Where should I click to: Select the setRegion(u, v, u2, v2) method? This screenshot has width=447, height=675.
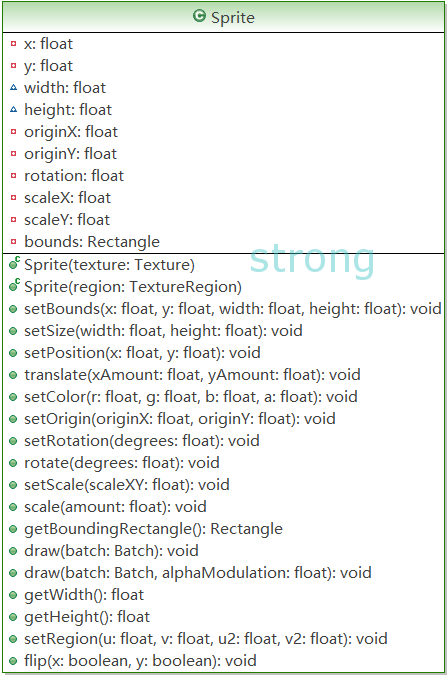click(206, 638)
